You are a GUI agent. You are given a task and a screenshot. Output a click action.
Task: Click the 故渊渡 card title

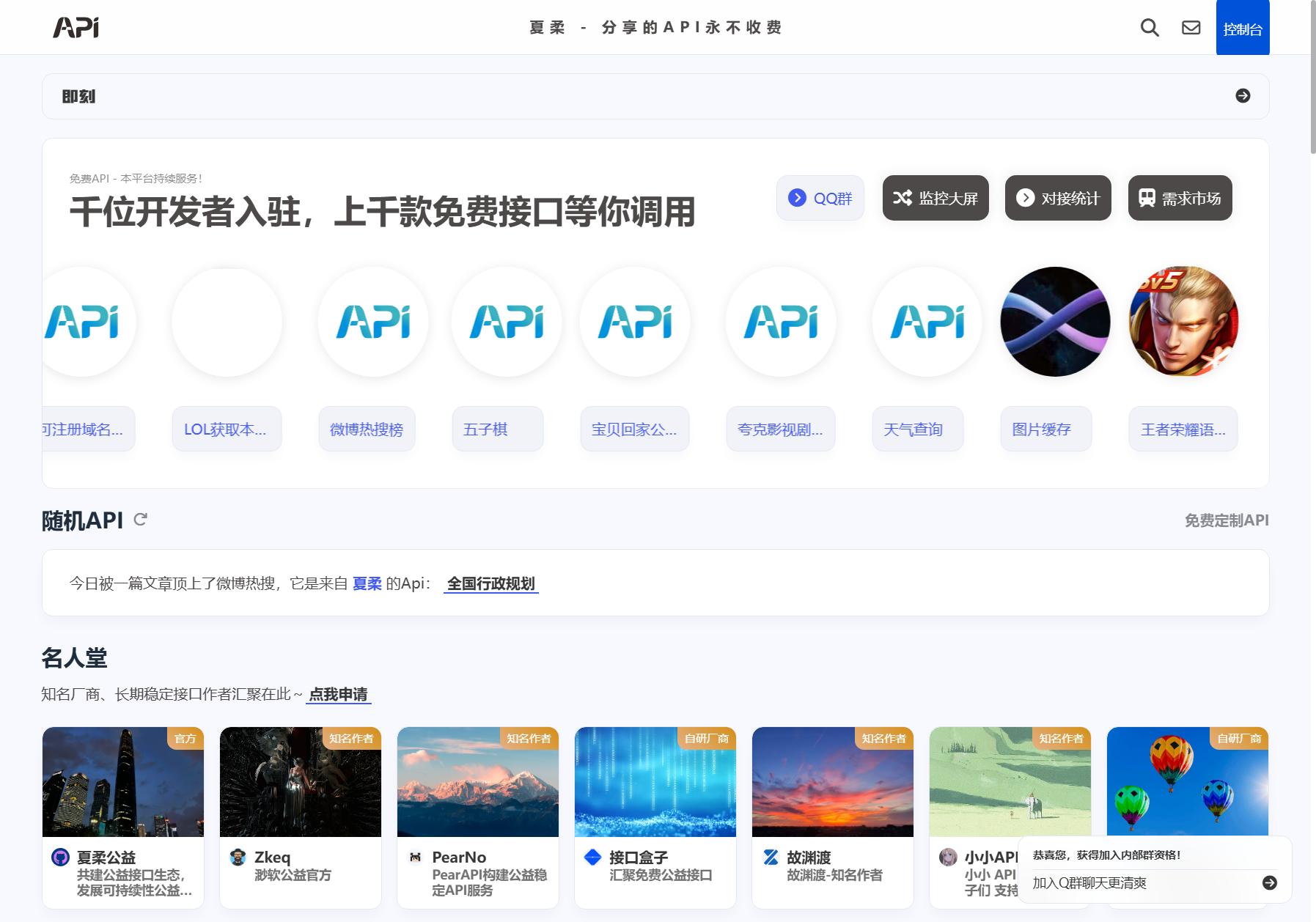pyautogui.click(x=809, y=857)
